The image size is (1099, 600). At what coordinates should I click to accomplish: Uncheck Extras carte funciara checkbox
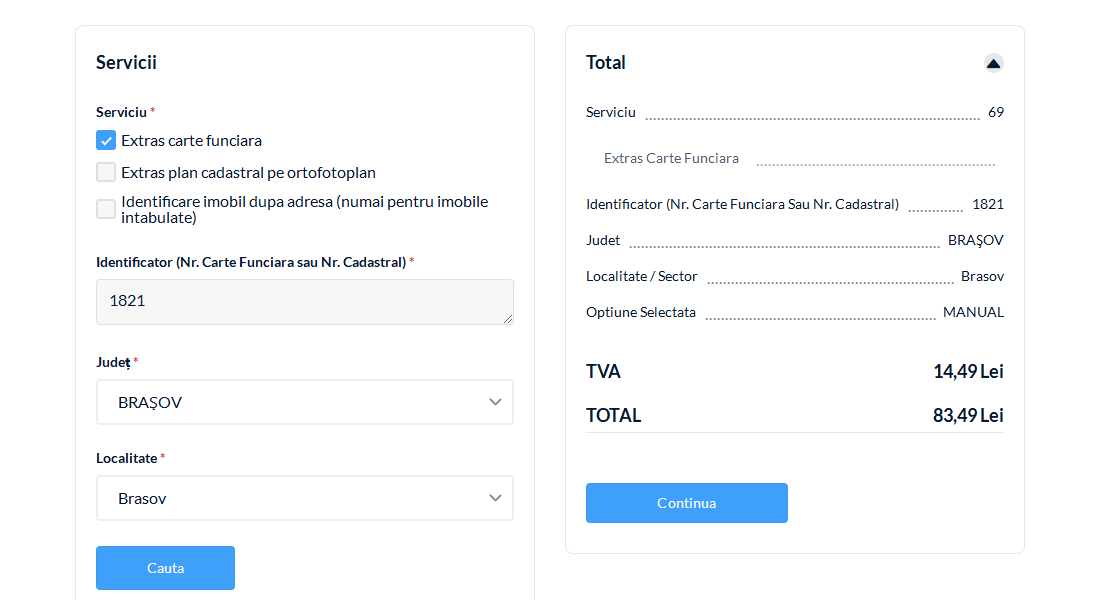[106, 140]
